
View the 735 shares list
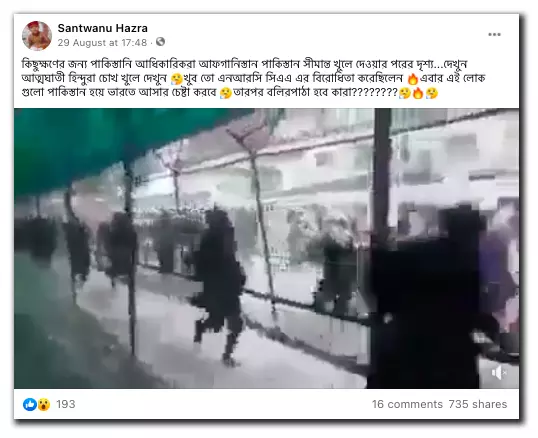478,404
